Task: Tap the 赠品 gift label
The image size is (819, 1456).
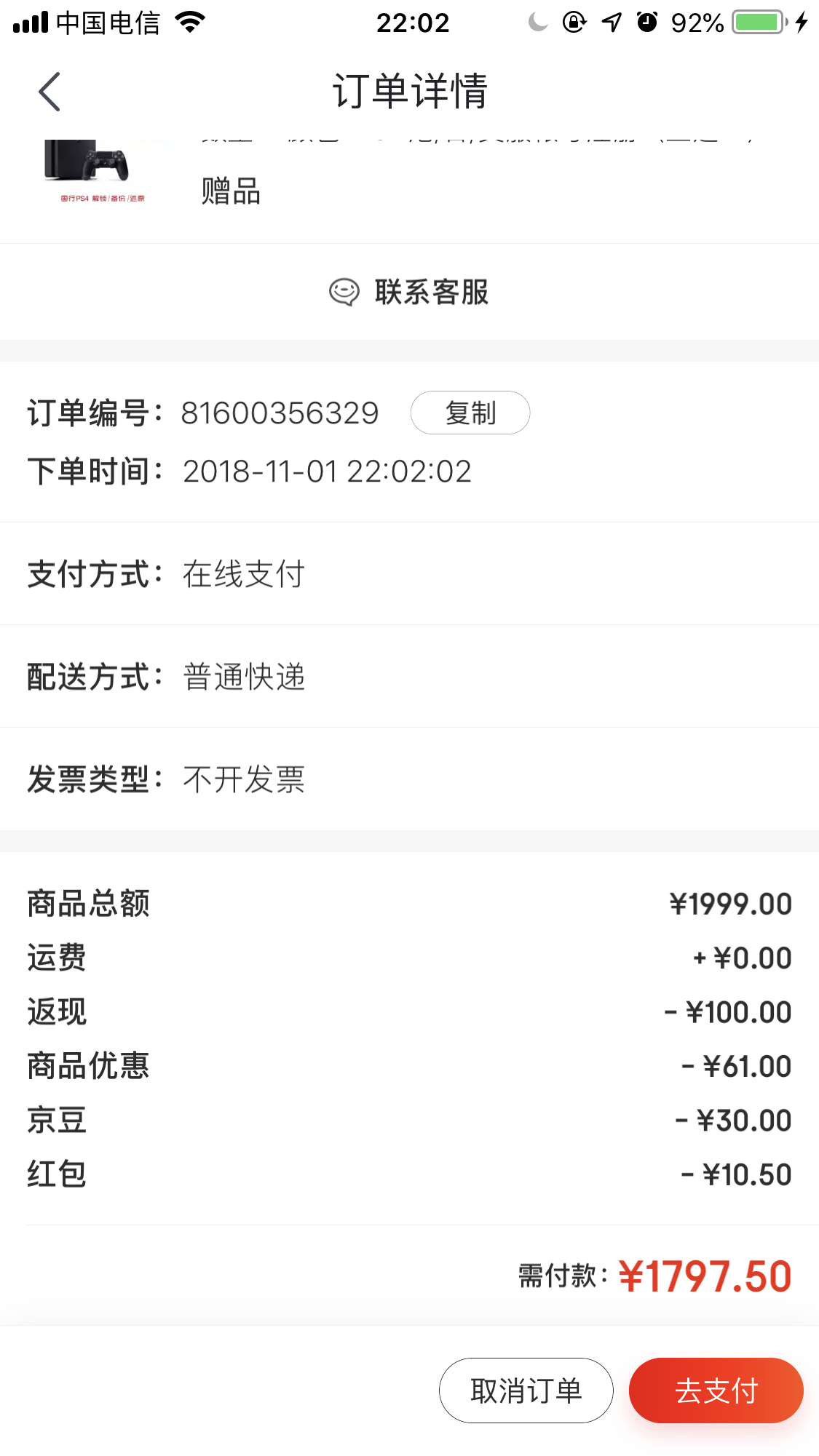Action: (x=231, y=192)
